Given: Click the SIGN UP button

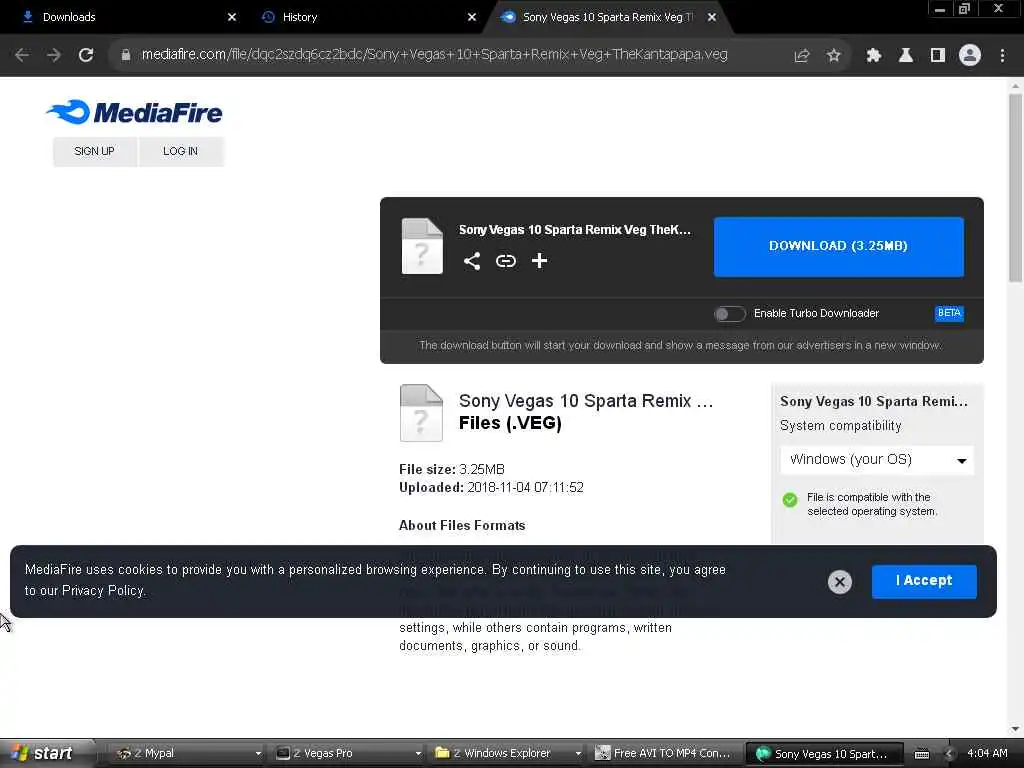Looking at the screenshot, I should (95, 152).
